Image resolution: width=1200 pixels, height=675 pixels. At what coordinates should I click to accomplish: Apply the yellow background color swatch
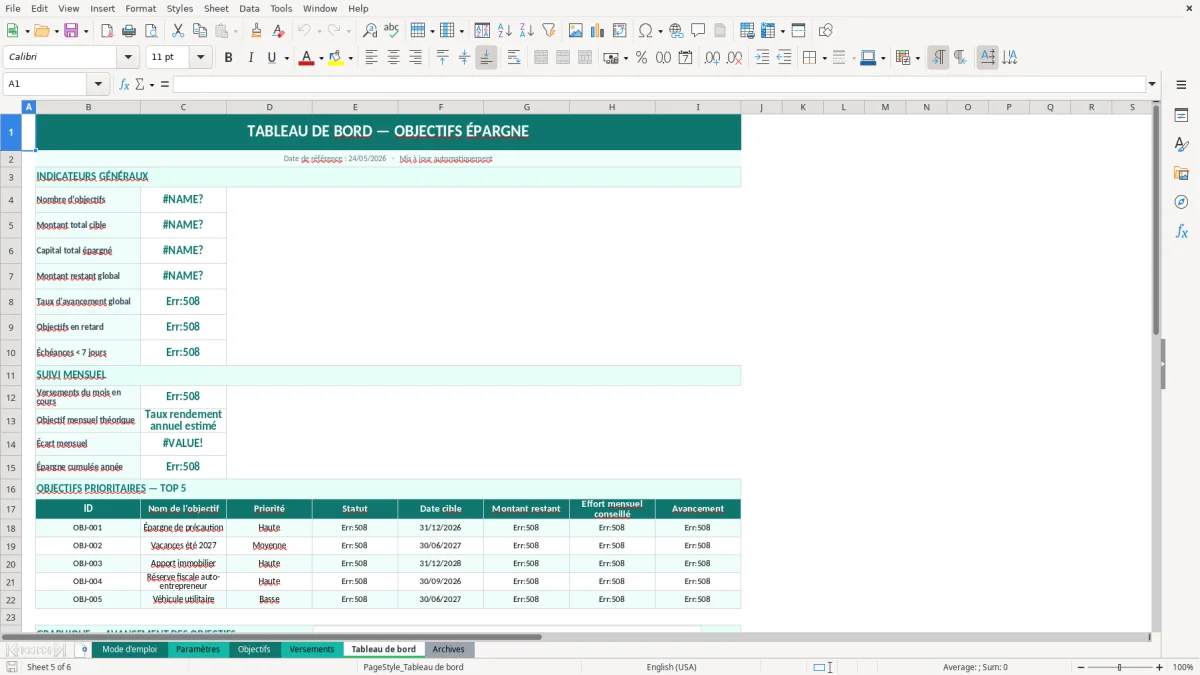(x=336, y=58)
